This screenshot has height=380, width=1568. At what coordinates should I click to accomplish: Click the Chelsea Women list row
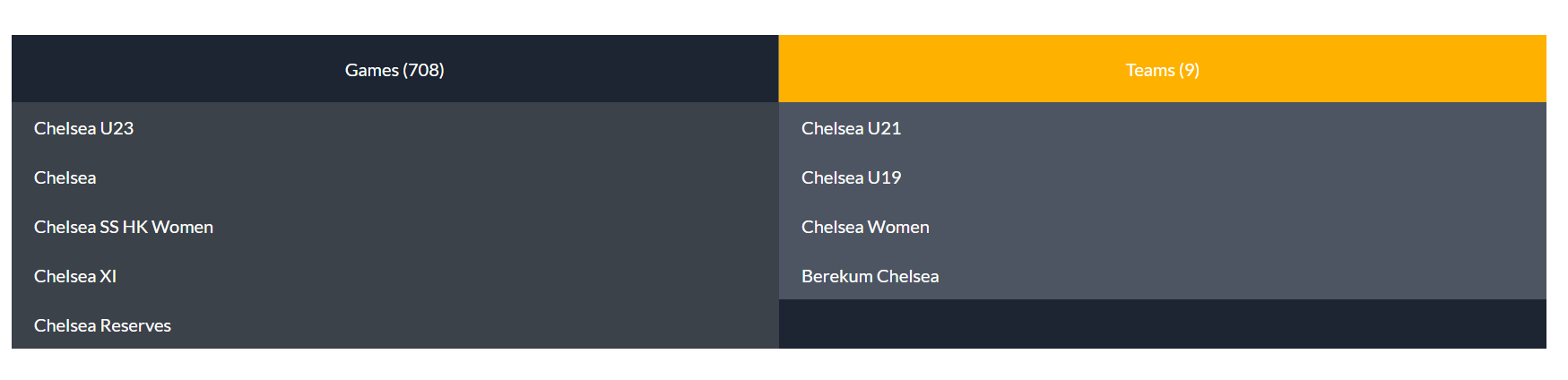[1162, 226]
